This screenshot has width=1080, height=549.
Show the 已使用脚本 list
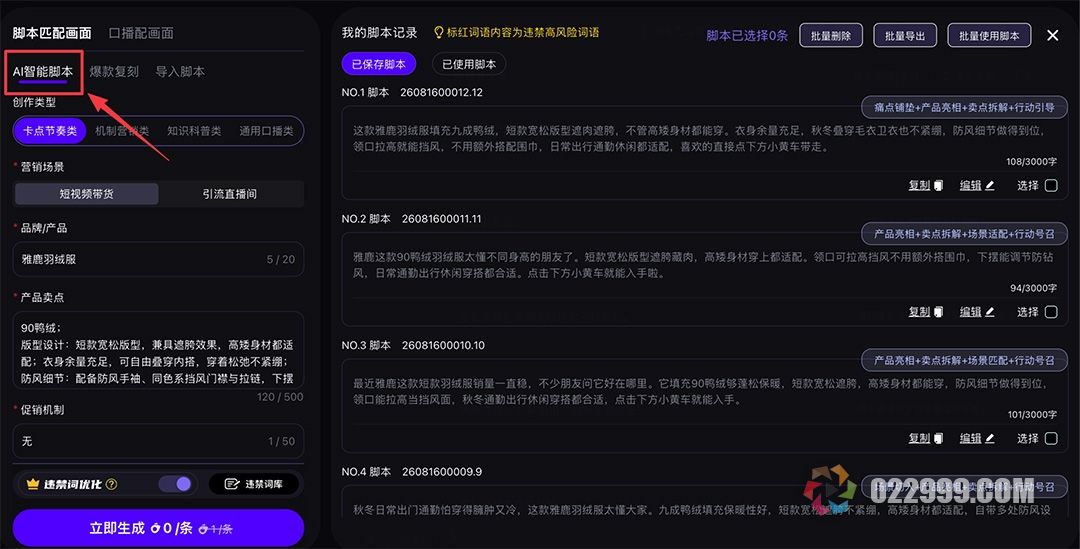469,64
